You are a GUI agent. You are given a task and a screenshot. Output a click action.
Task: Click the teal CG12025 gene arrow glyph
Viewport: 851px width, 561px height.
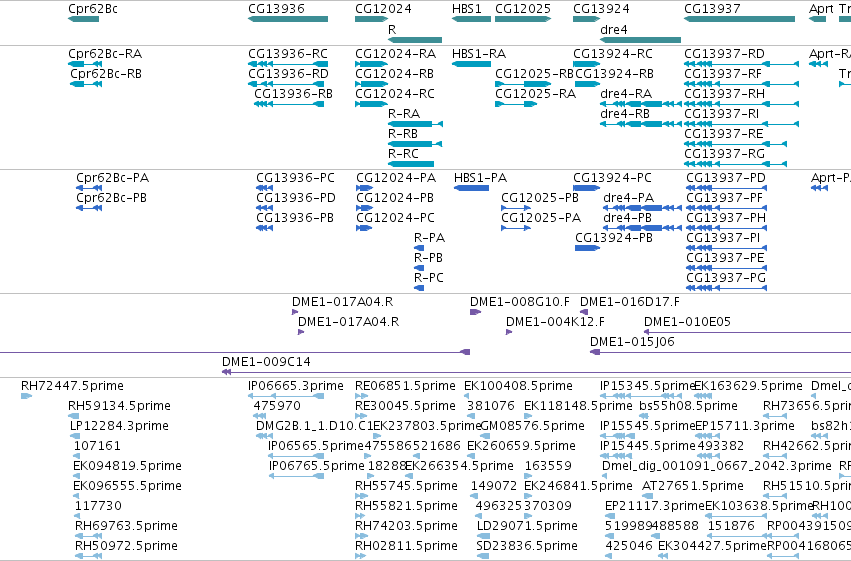pos(523,19)
